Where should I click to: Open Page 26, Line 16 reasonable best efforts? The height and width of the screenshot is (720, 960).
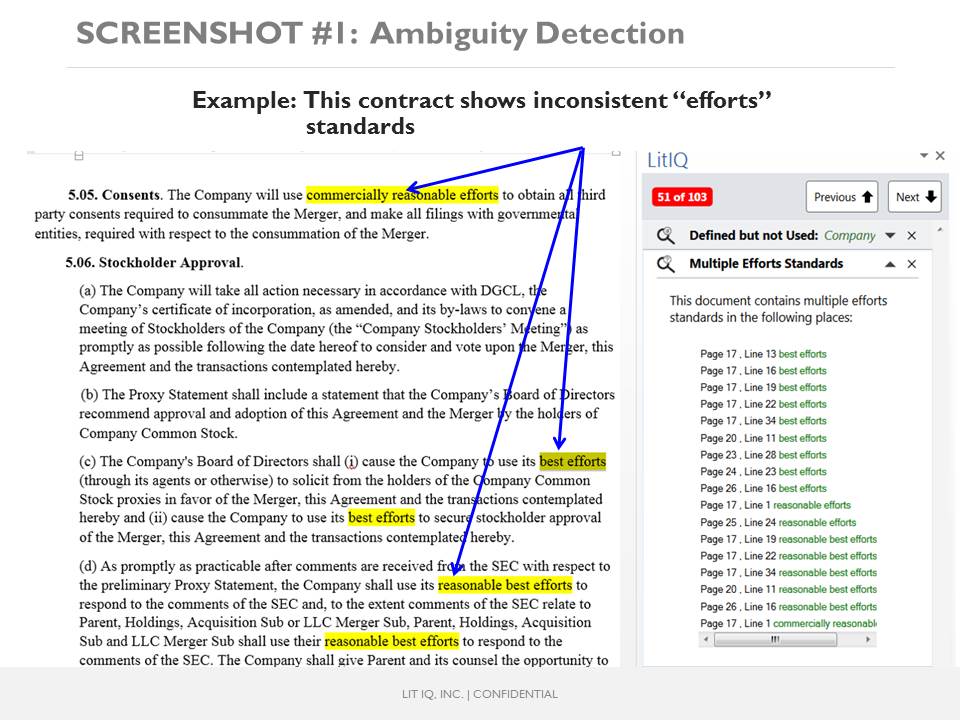tap(789, 607)
